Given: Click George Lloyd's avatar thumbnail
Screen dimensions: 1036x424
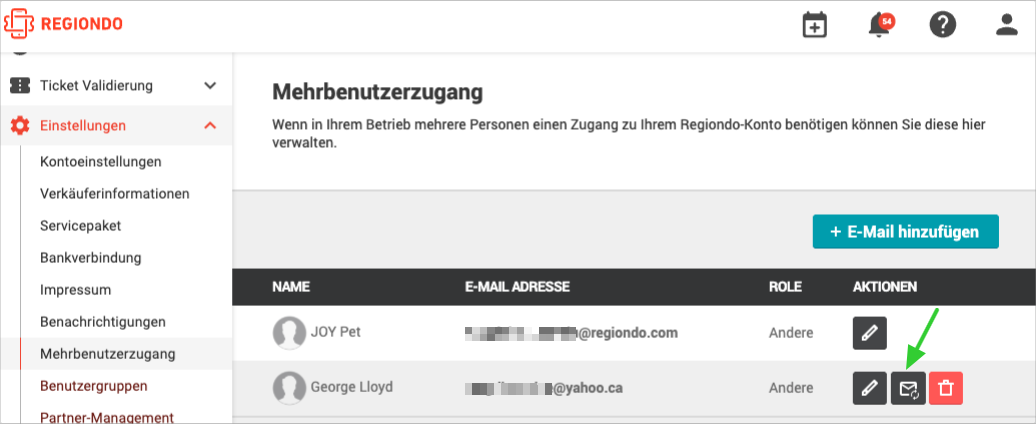Looking at the screenshot, I should (x=289, y=388).
